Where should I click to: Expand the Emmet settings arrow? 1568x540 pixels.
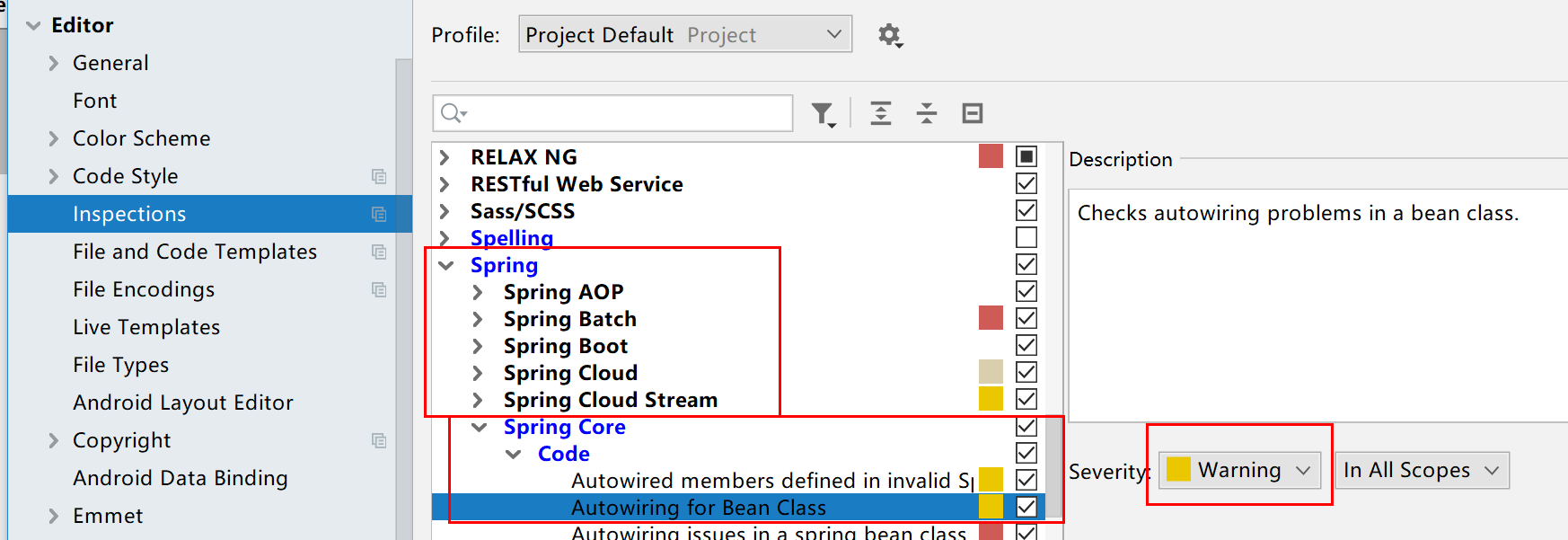click(x=54, y=516)
